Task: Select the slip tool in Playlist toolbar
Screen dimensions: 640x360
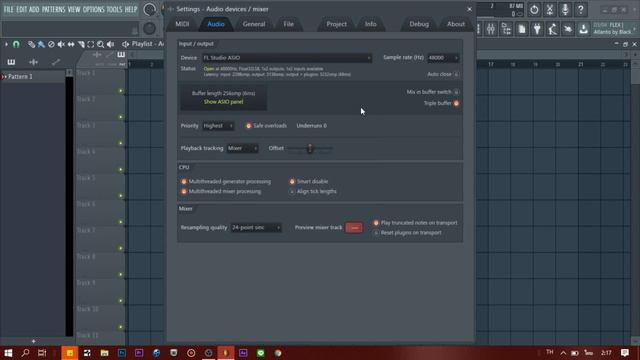Action: point(71,44)
